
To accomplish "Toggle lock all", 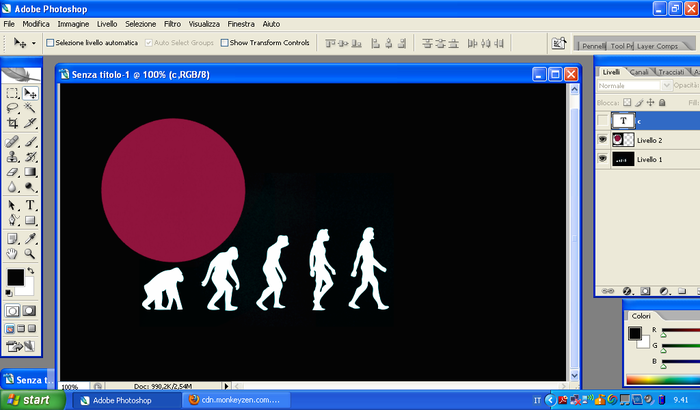I will pos(662,102).
